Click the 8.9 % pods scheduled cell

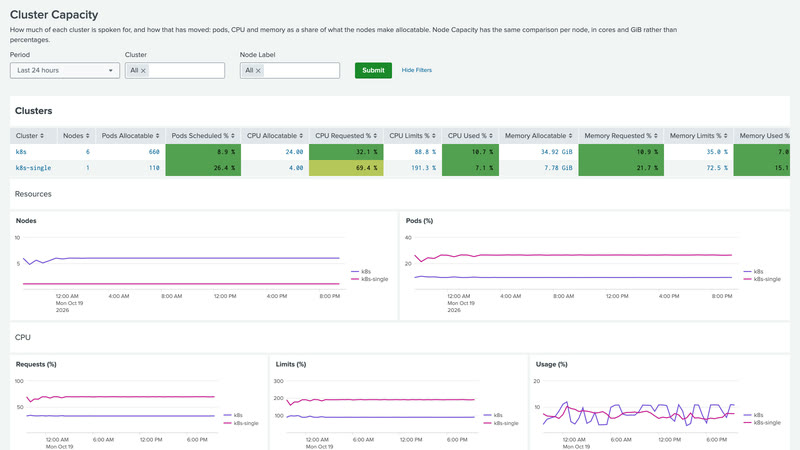[203, 152]
